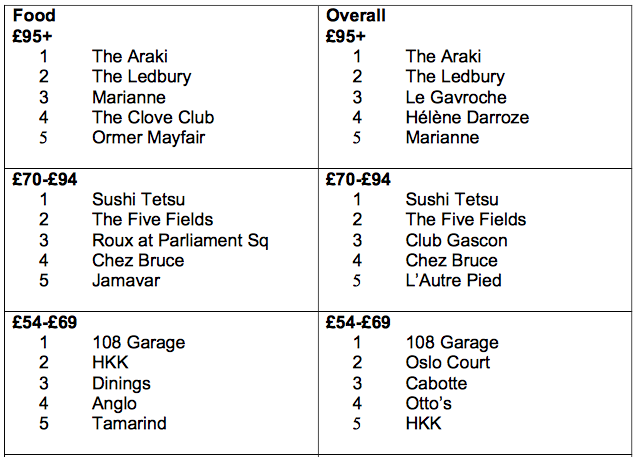This screenshot has width=636, height=457.
Task: Click "HKK" in the Food column
Action: 110,362
